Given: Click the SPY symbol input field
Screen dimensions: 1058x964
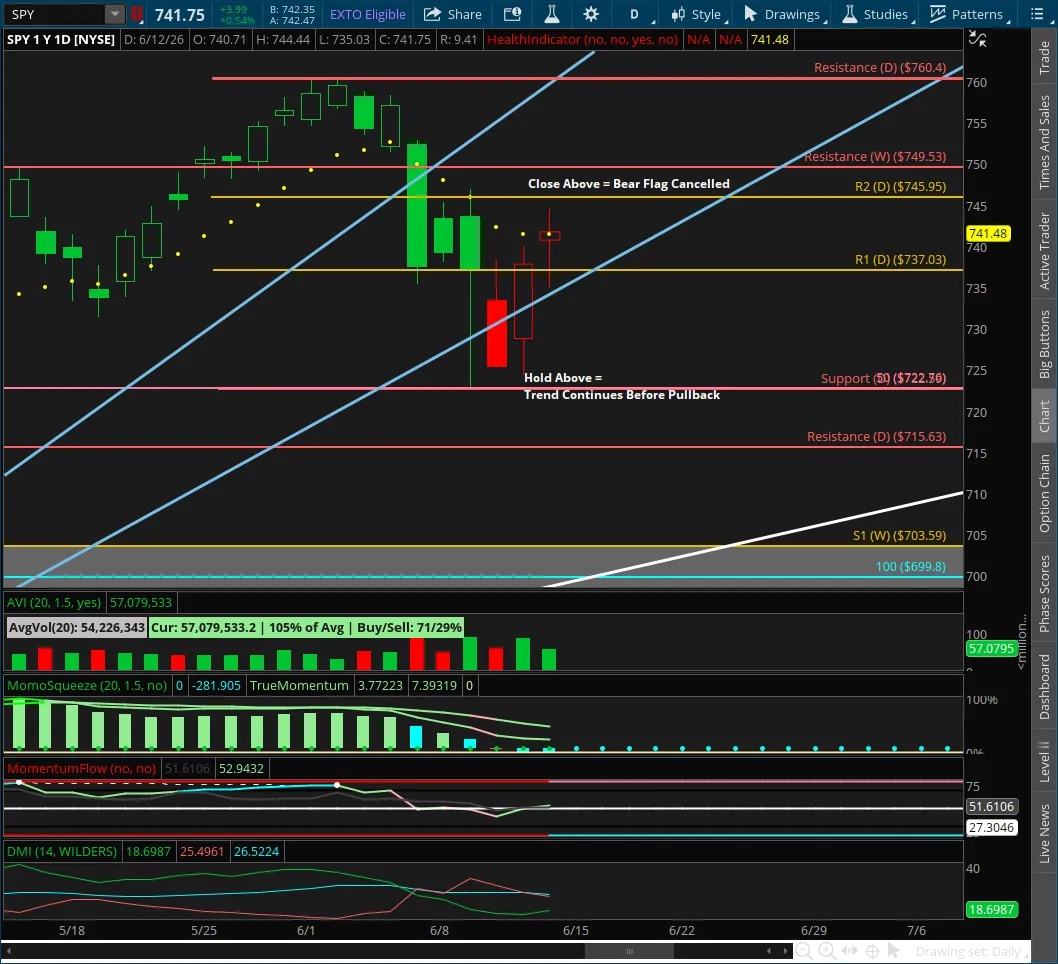Looking at the screenshot, I should pyautogui.click(x=55, y=13).
